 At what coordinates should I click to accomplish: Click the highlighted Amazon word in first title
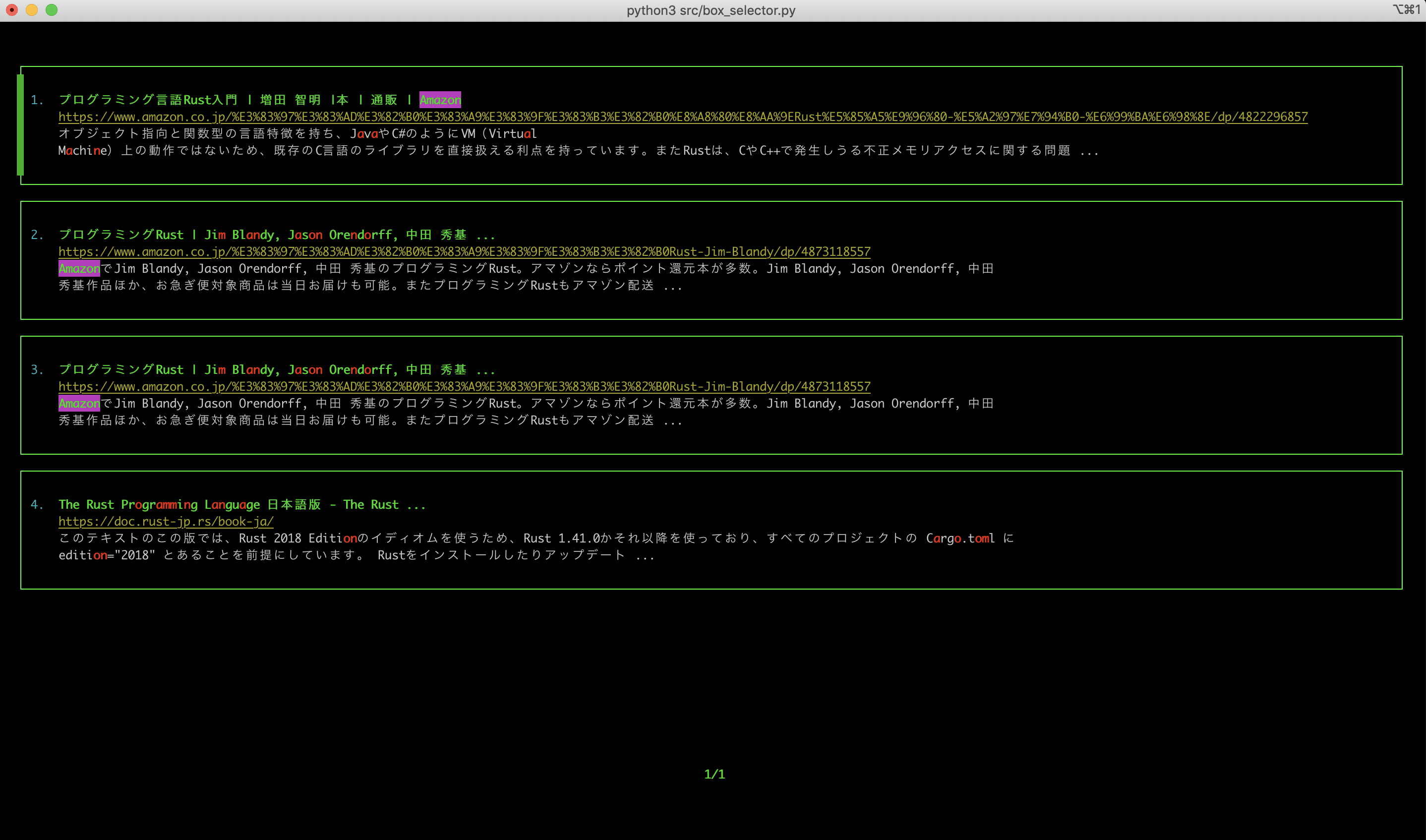click(440, 100)
